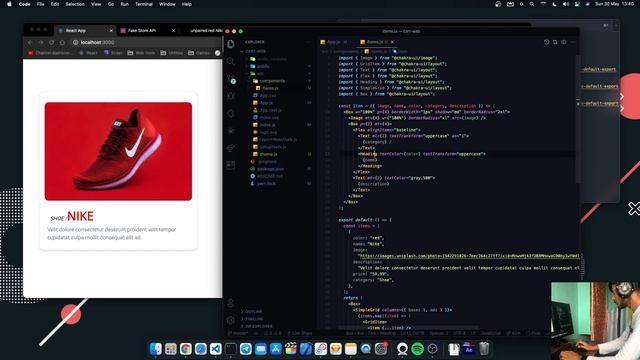640x360 pixels.
Task: Open App.css in the Explorer tree
Action: tap(268, 96)
